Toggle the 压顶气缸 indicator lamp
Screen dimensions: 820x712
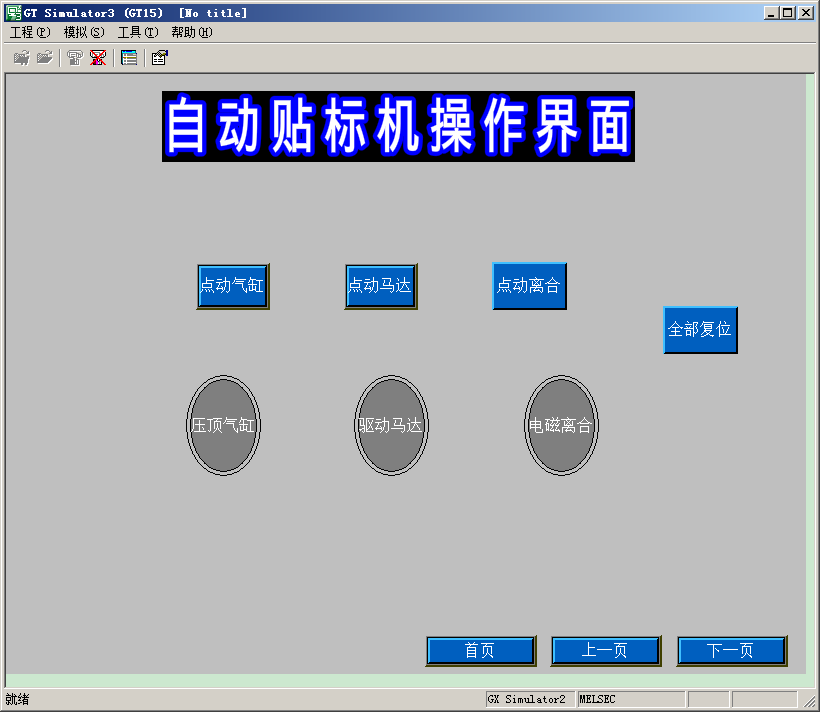223,425
